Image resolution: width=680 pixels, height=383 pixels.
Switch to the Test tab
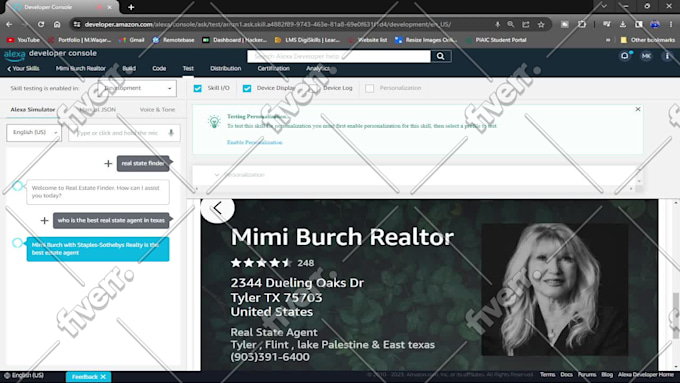188,69
